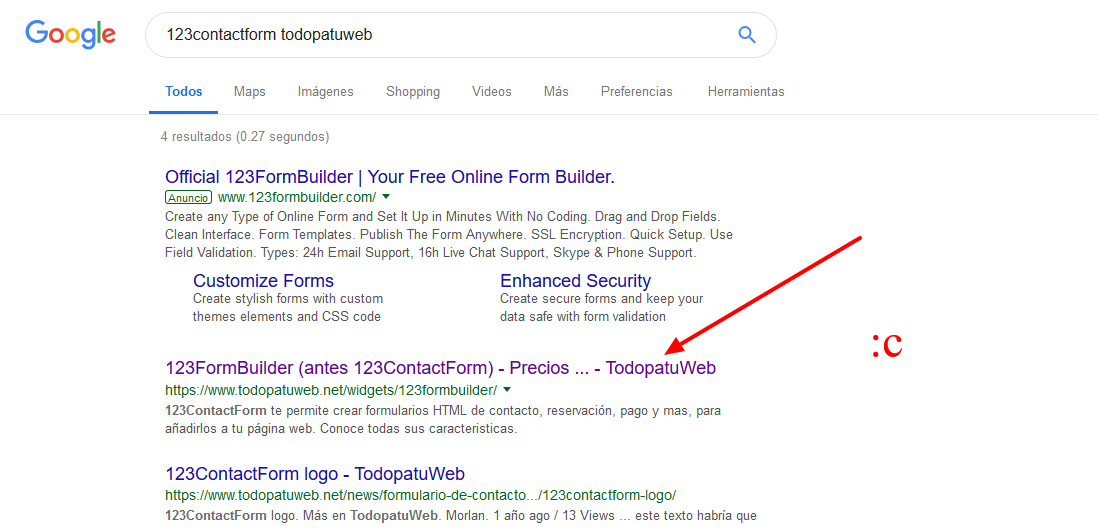Open 123FormBuilder (antes 123ContactForm) result
1098x529 pixels.
pyautogui.click(x=440, y=368)
